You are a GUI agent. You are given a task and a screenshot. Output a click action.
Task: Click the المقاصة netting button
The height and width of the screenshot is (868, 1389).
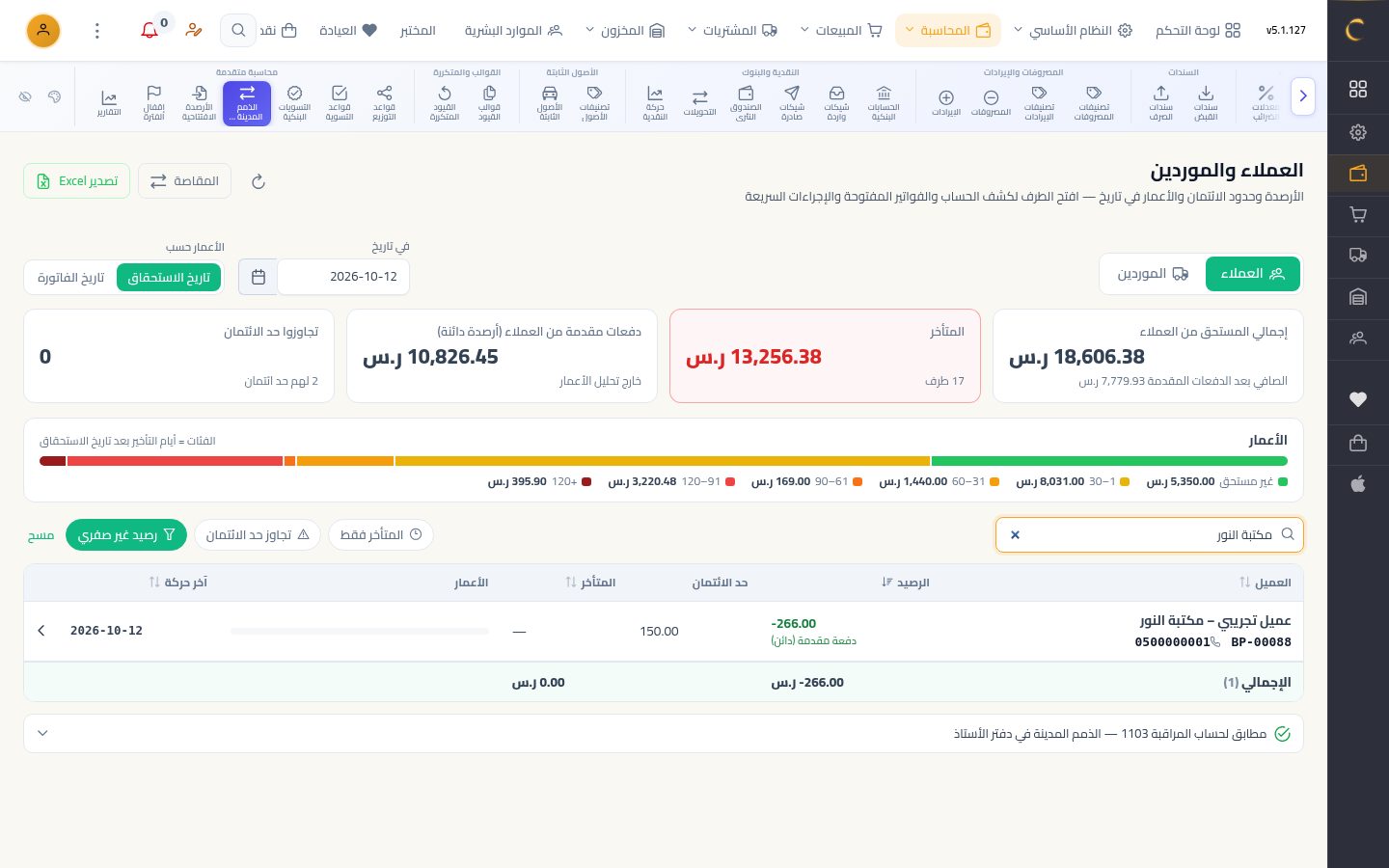click(184, 181)
